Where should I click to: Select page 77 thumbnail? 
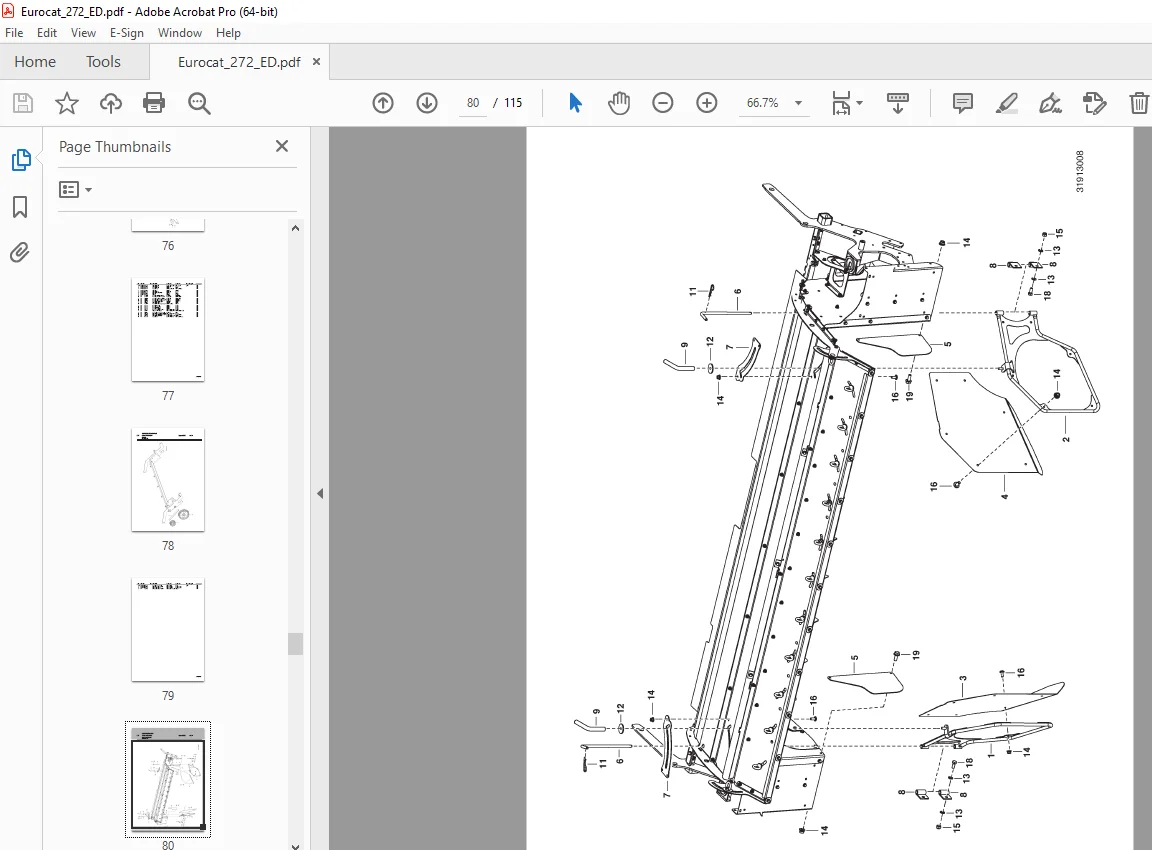coord(168,330)
